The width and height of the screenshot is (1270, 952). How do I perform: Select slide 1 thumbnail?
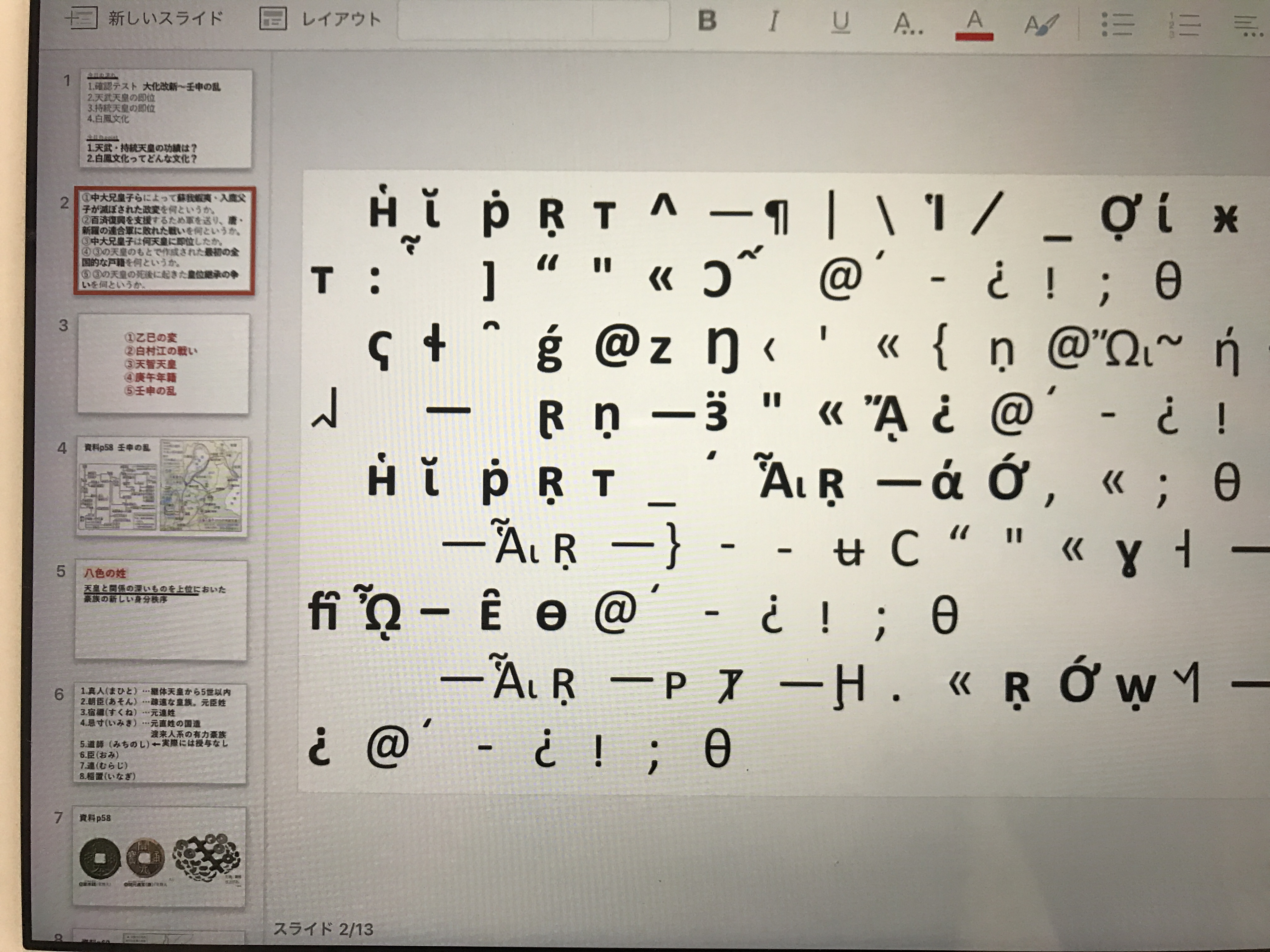point(165,119)
